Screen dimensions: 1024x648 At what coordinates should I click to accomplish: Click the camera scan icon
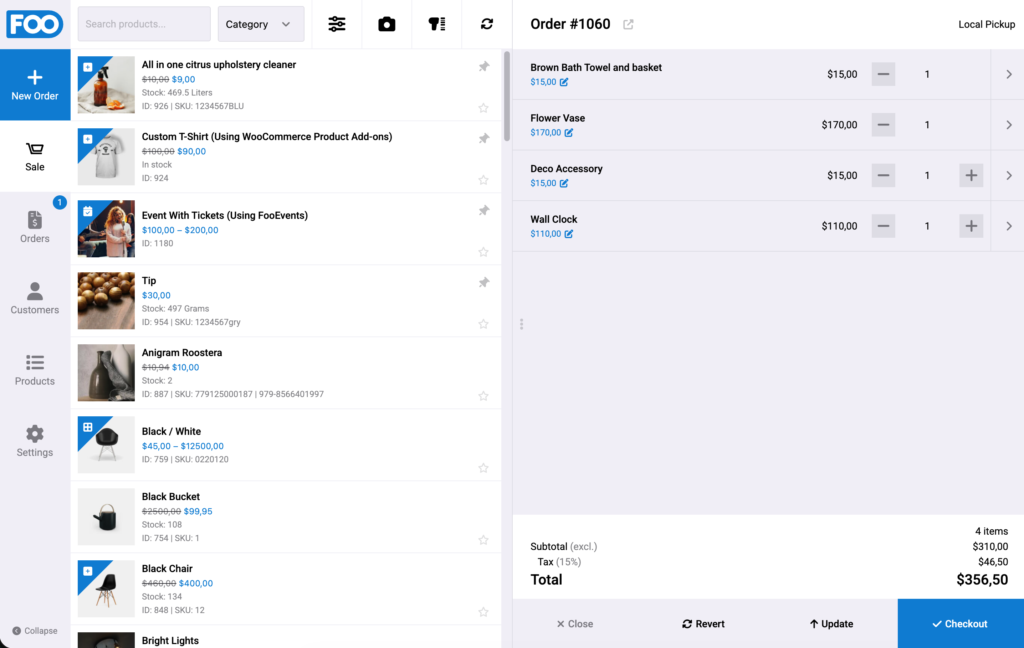coord(387,24)
